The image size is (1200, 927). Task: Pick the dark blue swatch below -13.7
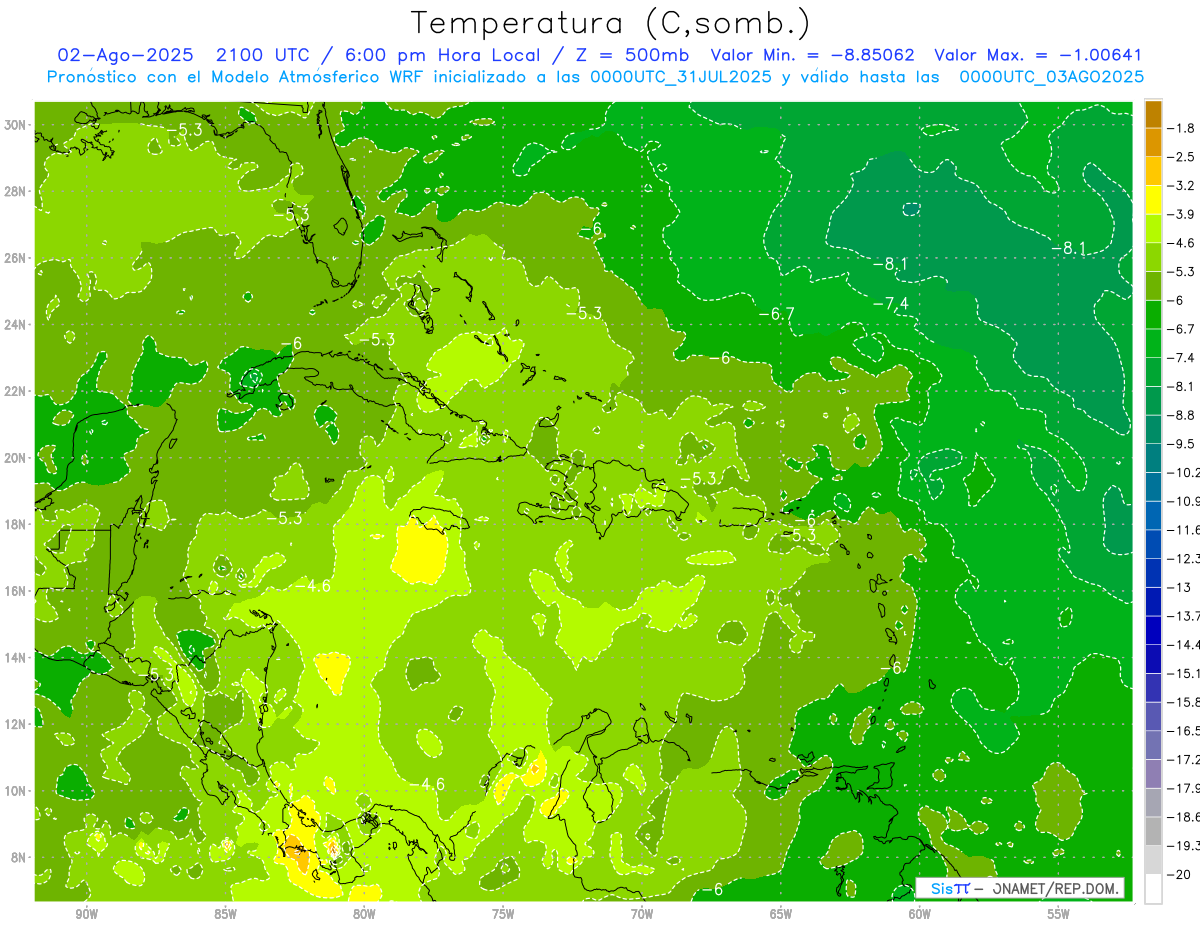(x=1153, y=630)
